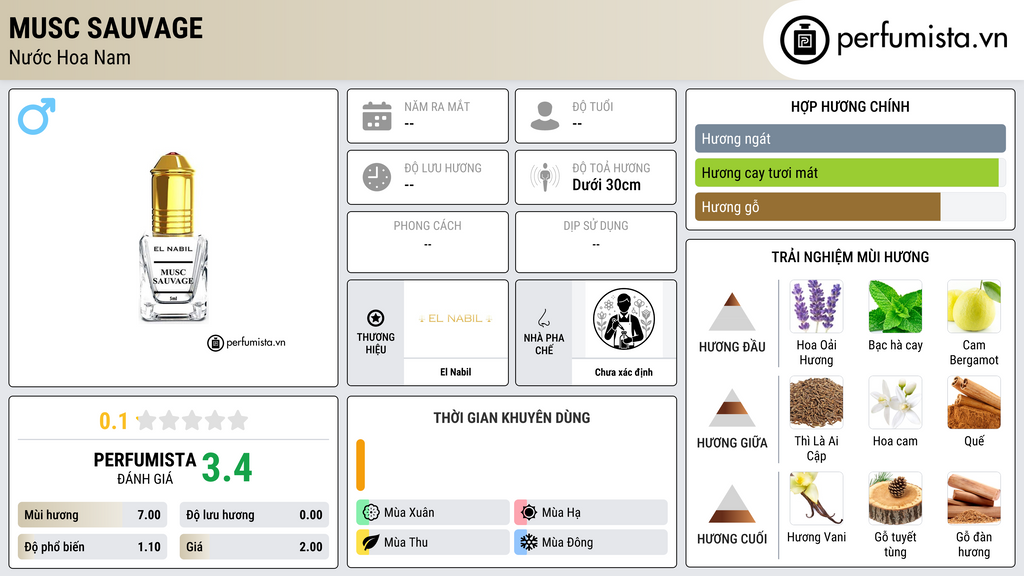Select the Mùa Thu season label
The height and width of the screenshot is (576, 1024).
(x=406, y=542)
